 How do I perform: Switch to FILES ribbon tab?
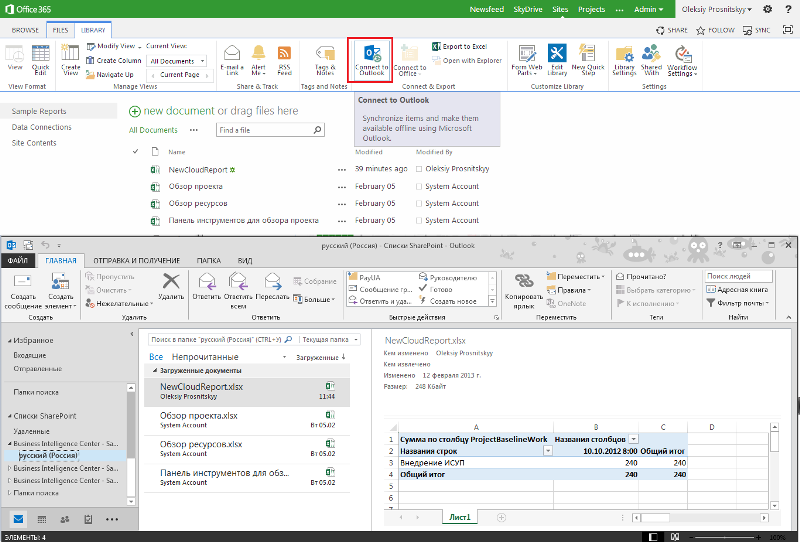[60, 30]
